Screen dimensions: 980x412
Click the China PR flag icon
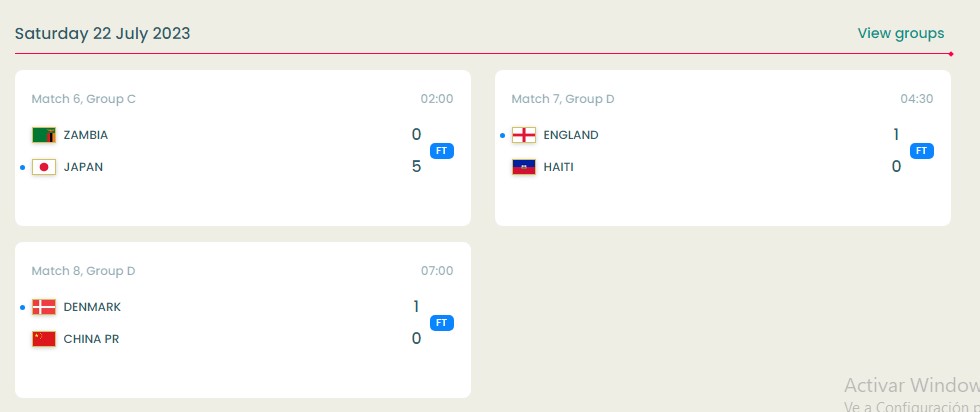coord(44,339)
